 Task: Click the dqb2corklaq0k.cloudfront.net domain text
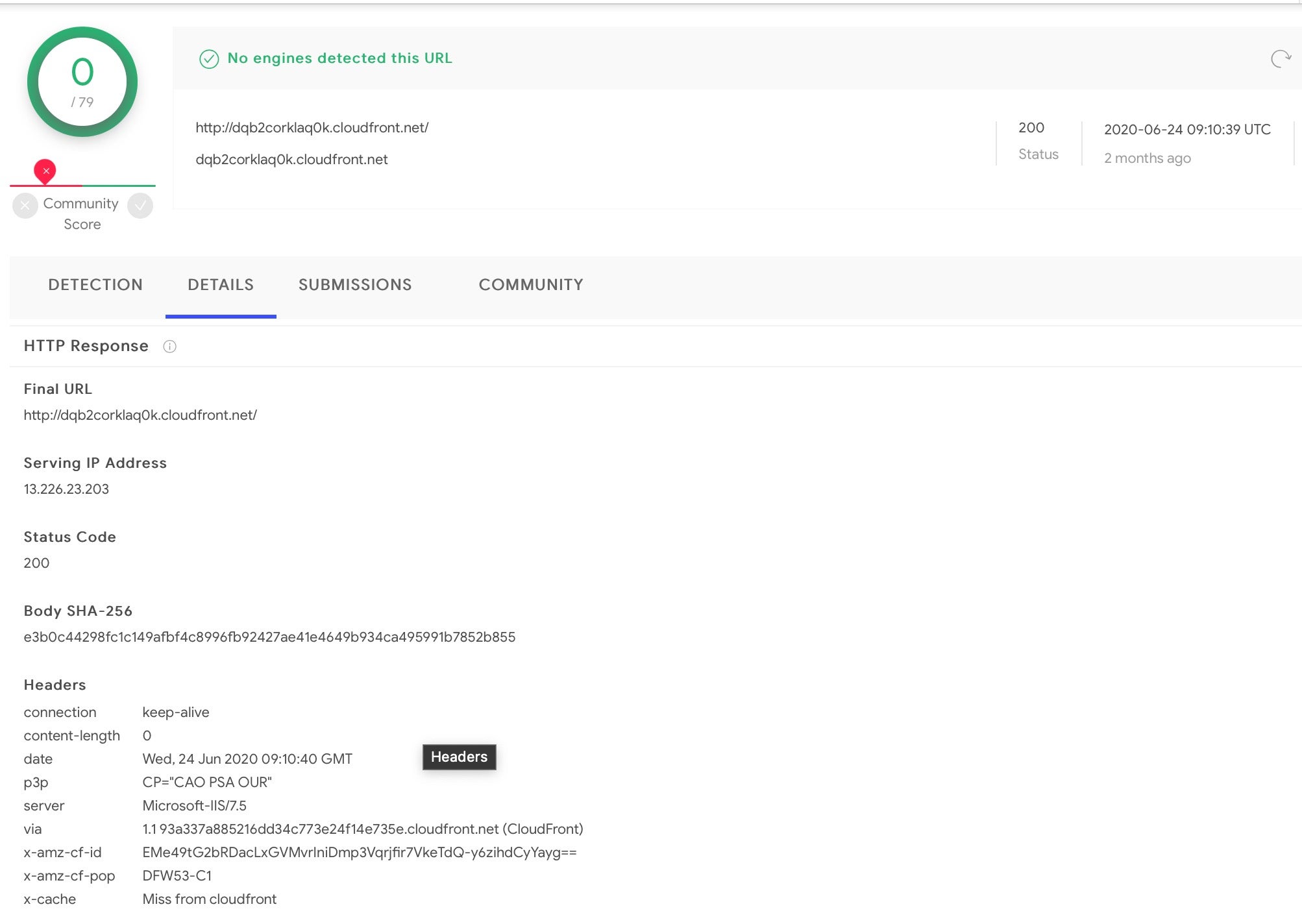pyautogui.click(x=291, y=160)
